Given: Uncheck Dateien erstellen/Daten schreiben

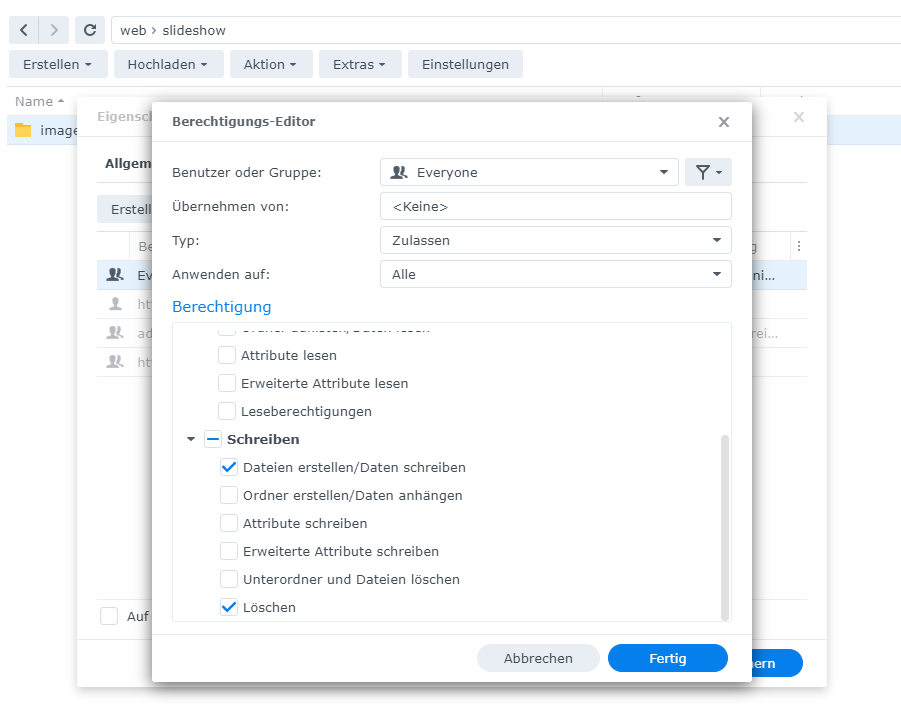Looking at the screenshot, I should (229, 467).
